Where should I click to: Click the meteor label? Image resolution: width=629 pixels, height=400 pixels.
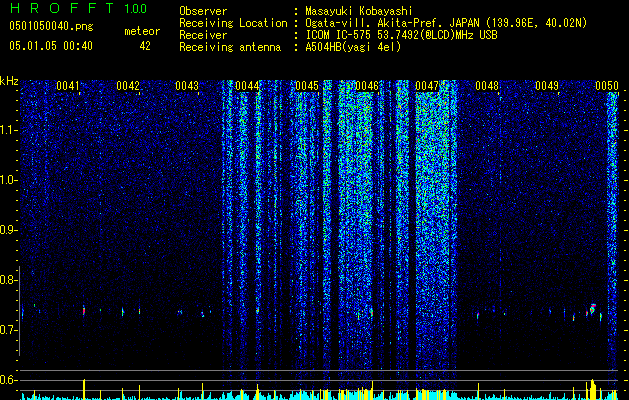pyautogui.click(x=142, y=31)
